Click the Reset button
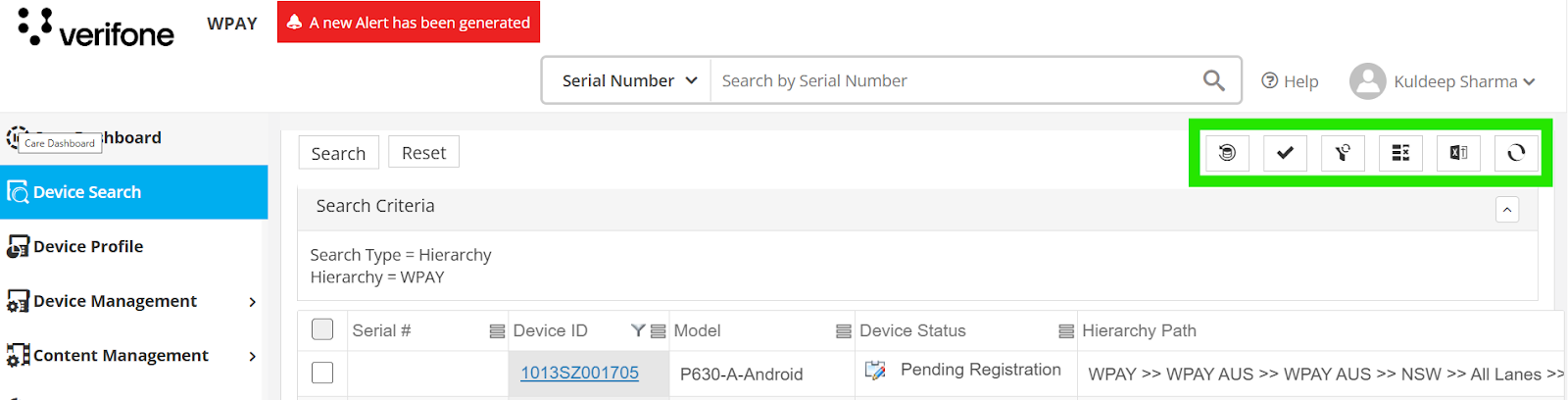This screenshot has height=400, width=1568. 423,153
